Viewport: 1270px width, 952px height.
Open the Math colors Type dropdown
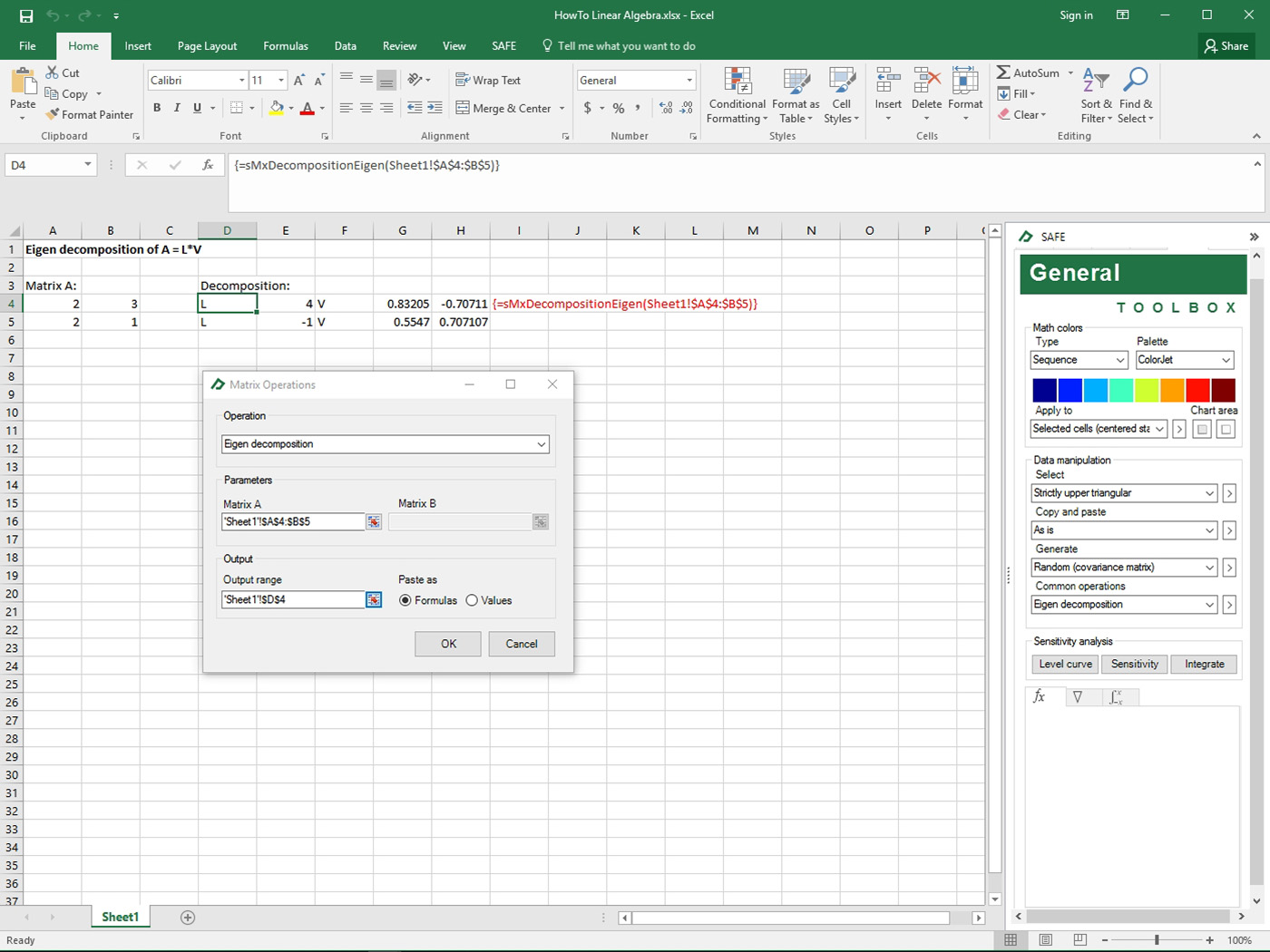point(1079,360)
